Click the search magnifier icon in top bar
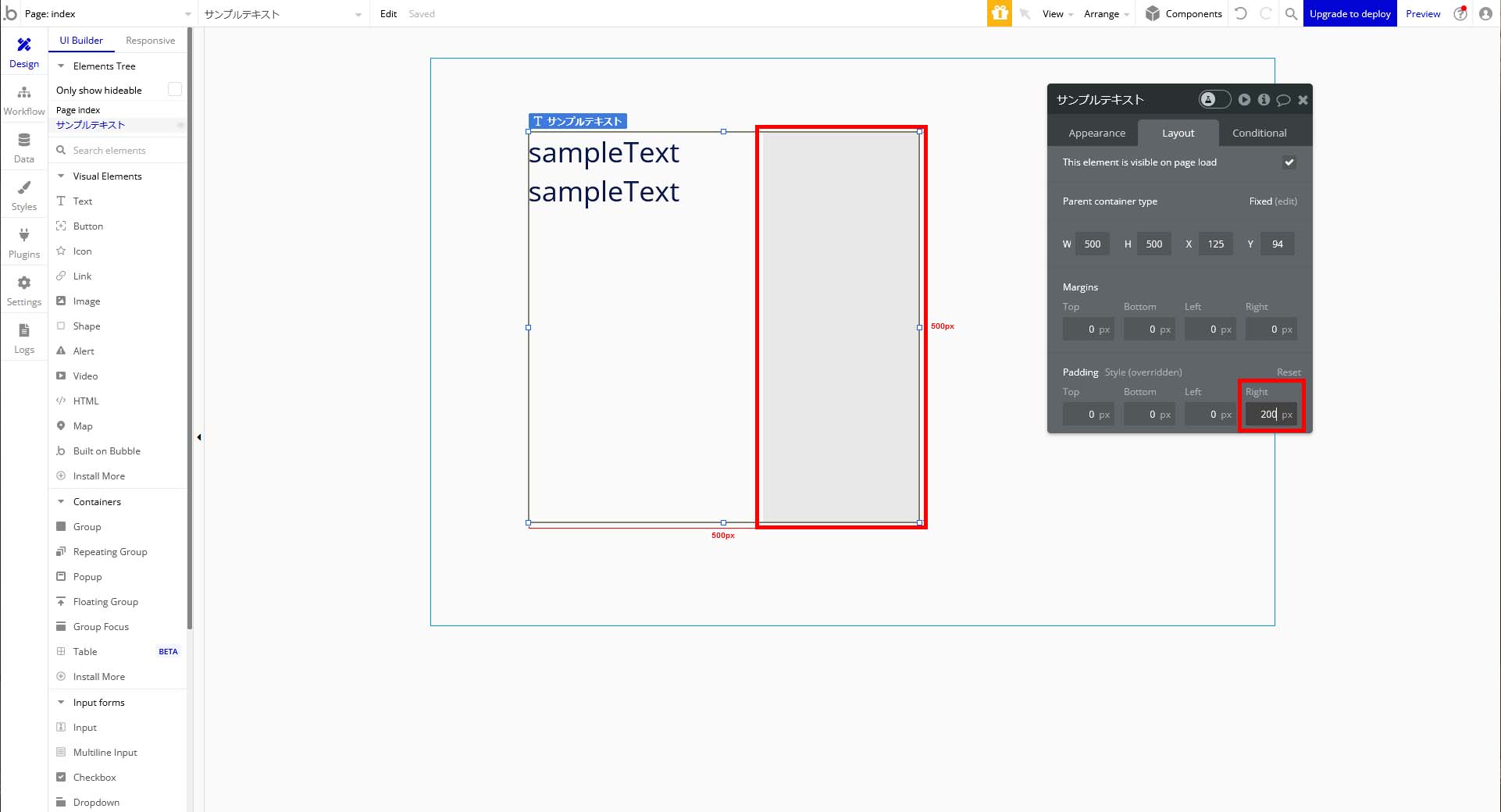1501x812 pixels. click(x=1291, y=13)
